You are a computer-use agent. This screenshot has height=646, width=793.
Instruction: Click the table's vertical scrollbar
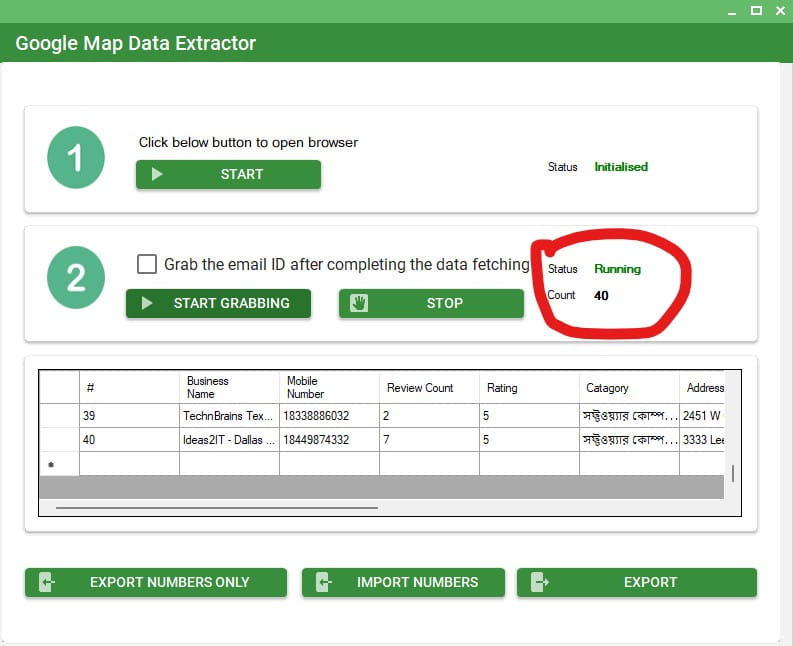(733, 473)
